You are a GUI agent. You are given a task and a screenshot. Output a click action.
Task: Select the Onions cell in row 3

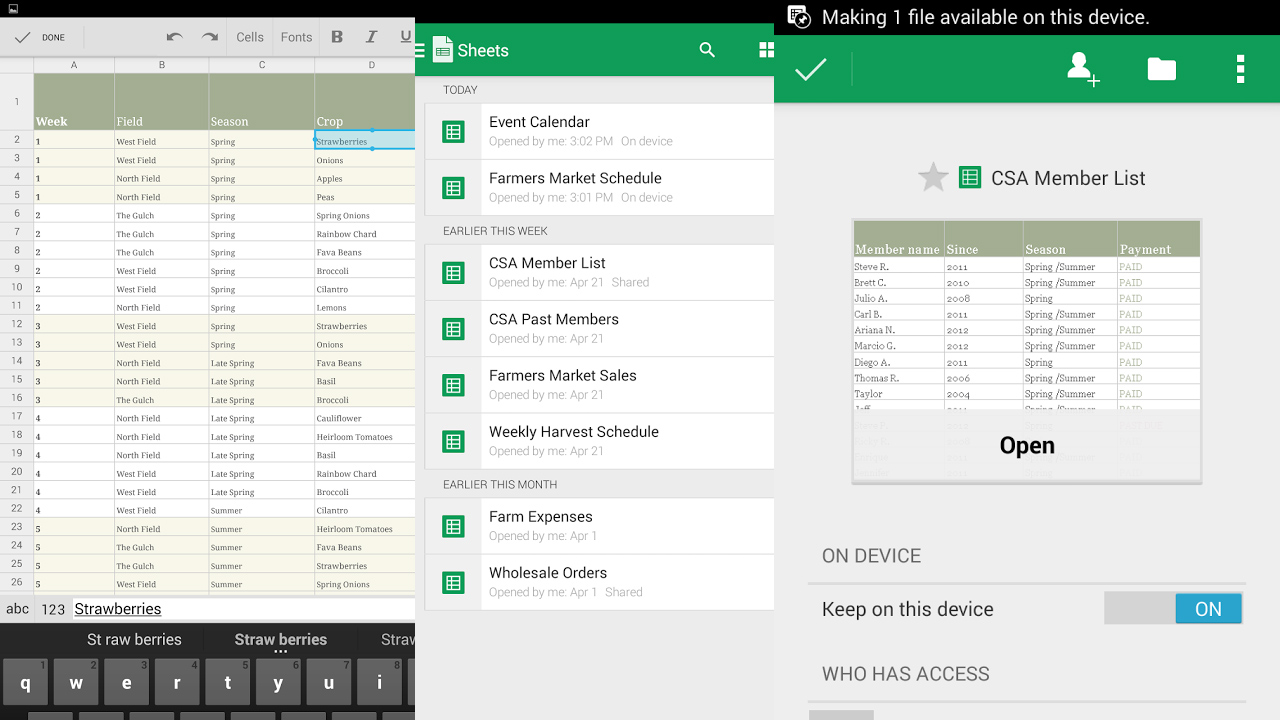point(365,159)
